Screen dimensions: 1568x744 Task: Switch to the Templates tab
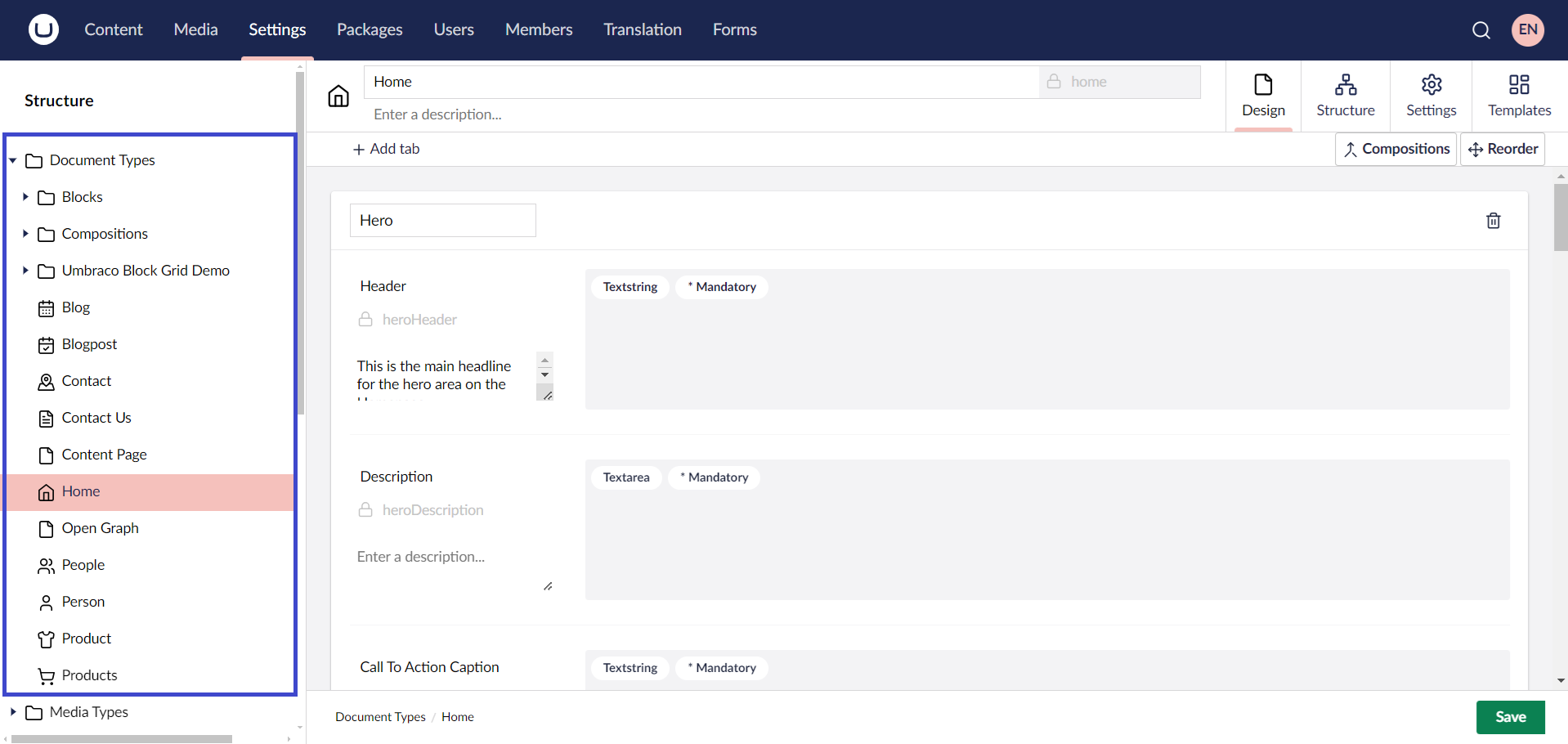[1519, 96]
